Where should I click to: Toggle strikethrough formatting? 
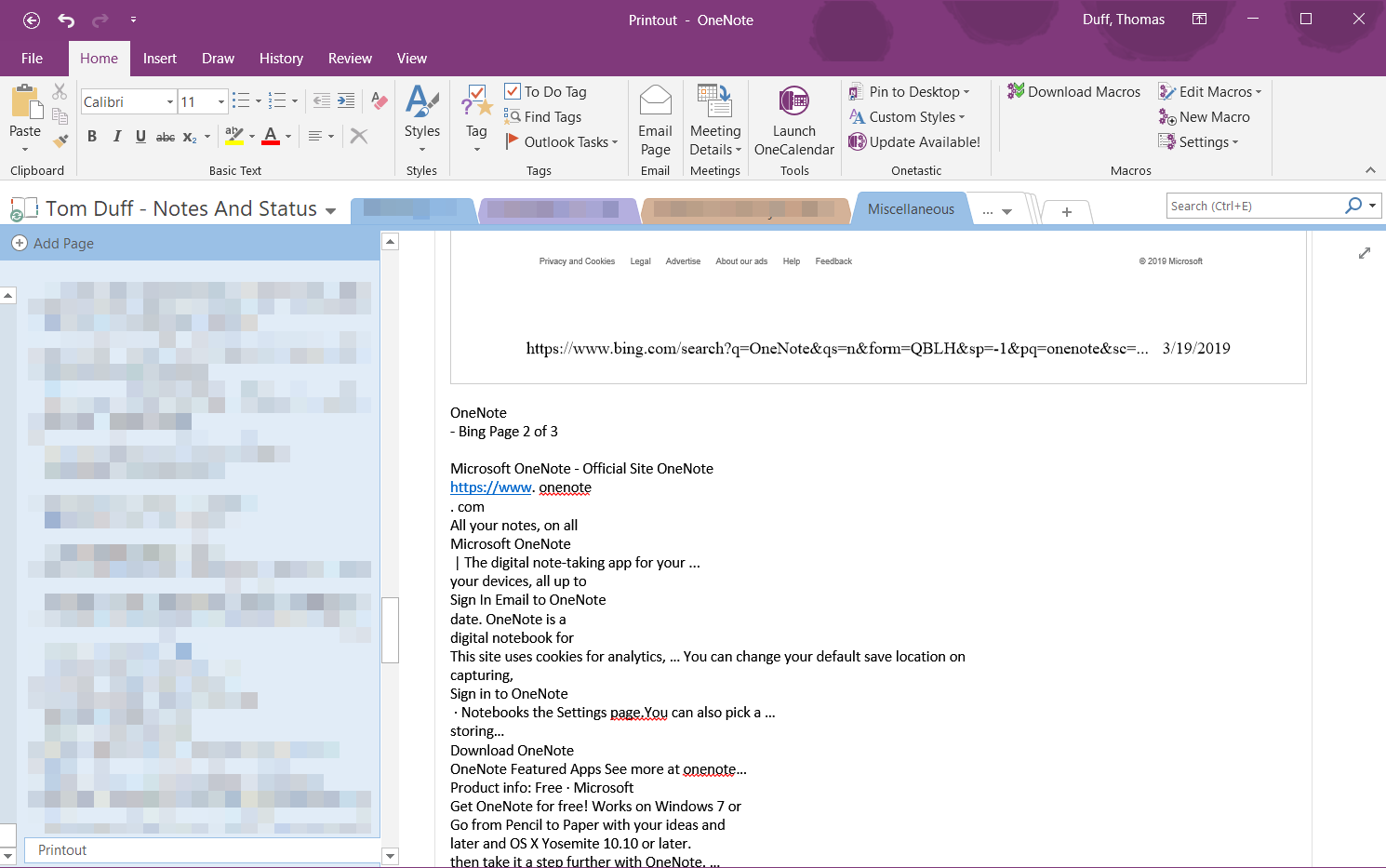coord(165,136)
